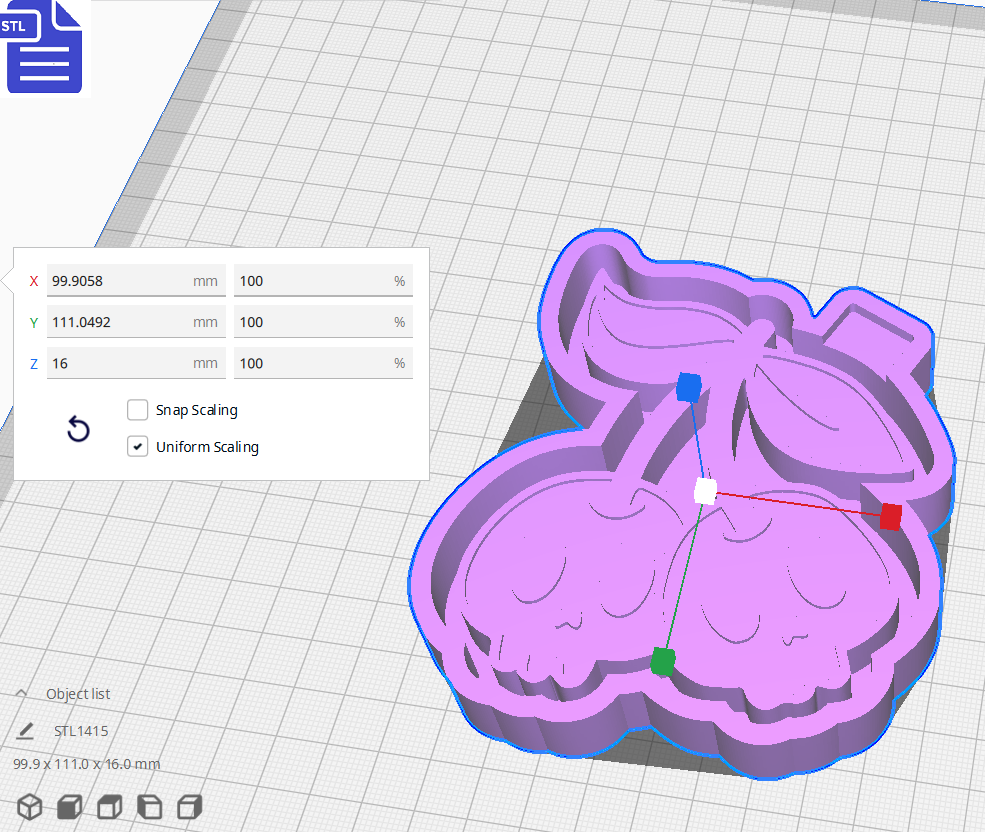Image resolution: width=985 pixels, height=832 pixels.
Task: Enable Snap Scaling
Action: [x=137, y=410]
